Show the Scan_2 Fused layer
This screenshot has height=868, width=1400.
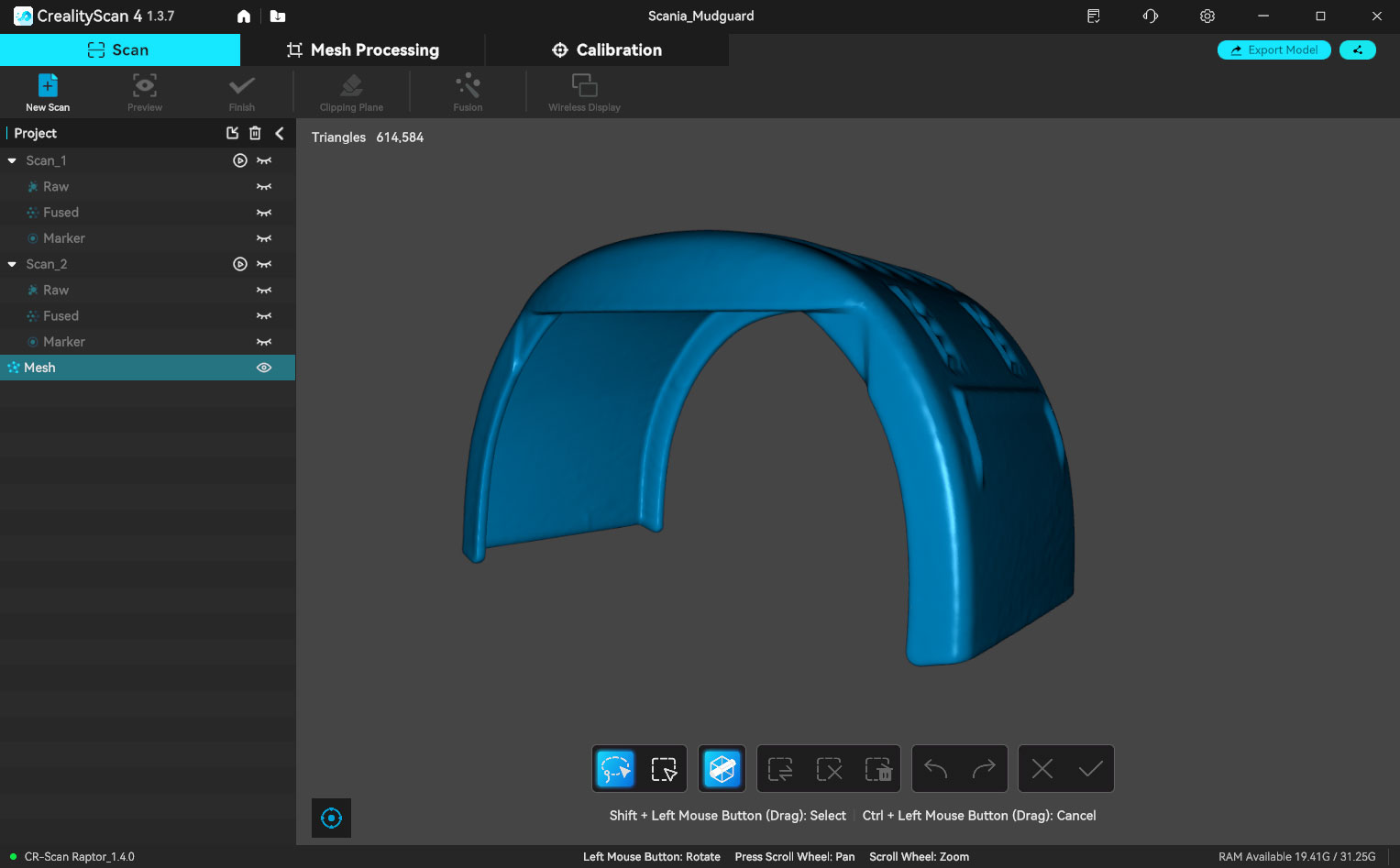click(264, 316)
